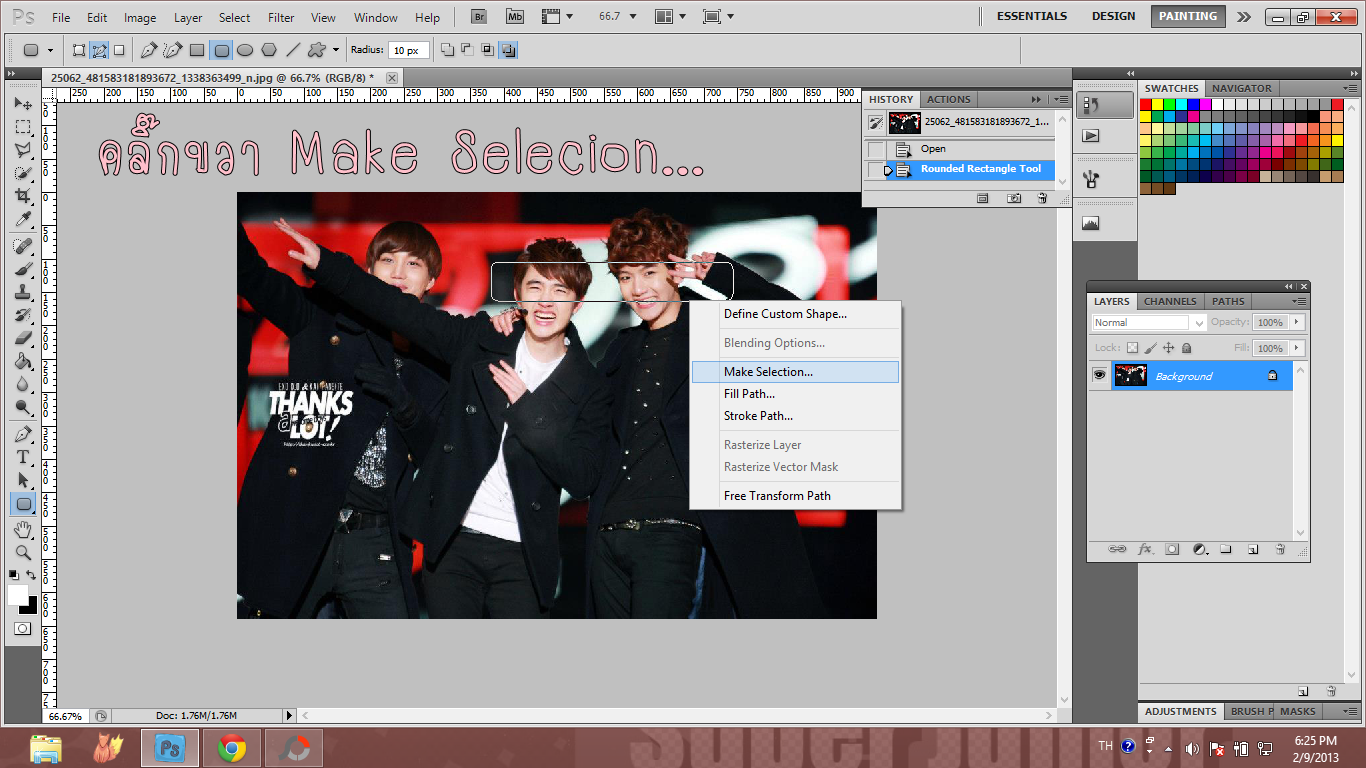
Task: Choose Make Selection from context menu
Action: tap(768, 372)
